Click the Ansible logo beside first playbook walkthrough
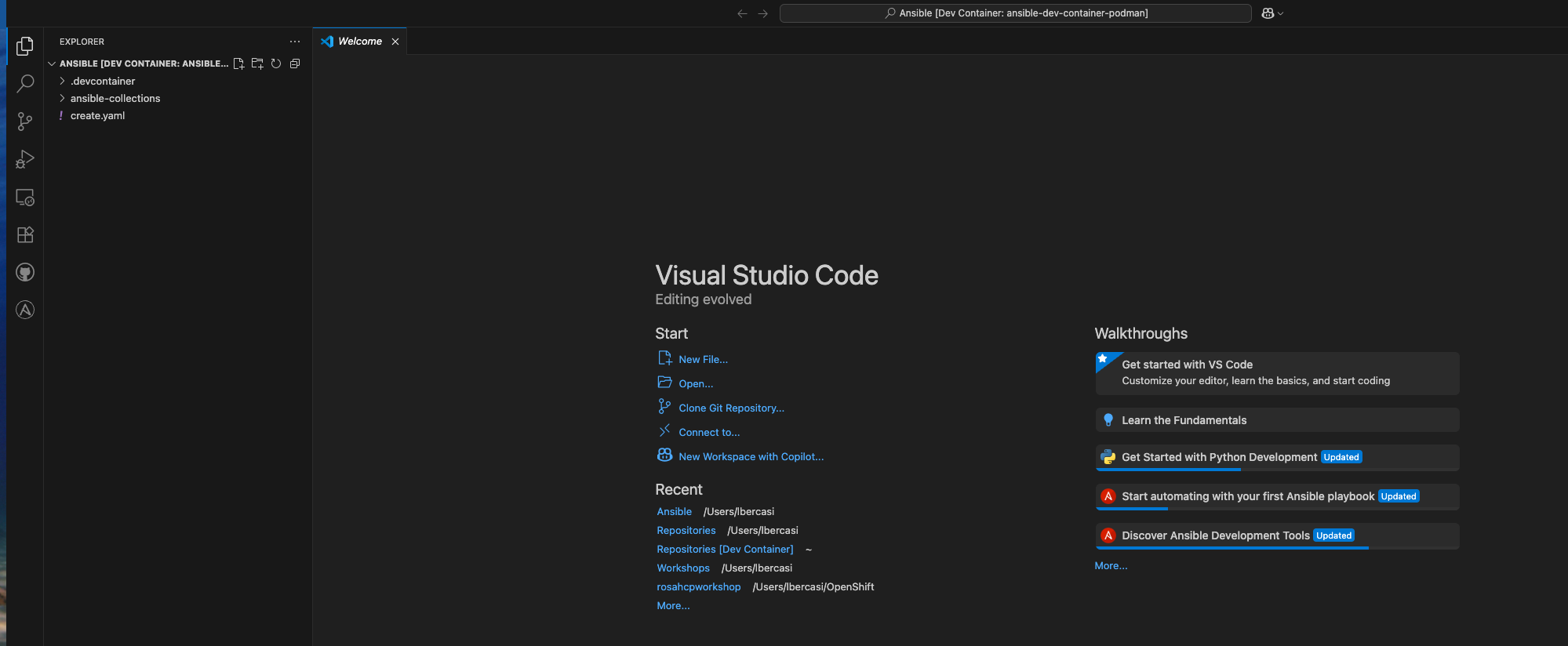Image resolution: width=1568 pixels, height=646 pixels. pos(1108,496)
